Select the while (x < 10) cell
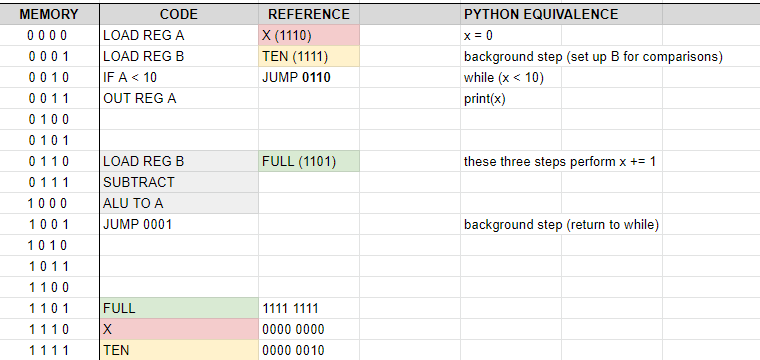Screen dimensions: 760x360 (511, 78)
